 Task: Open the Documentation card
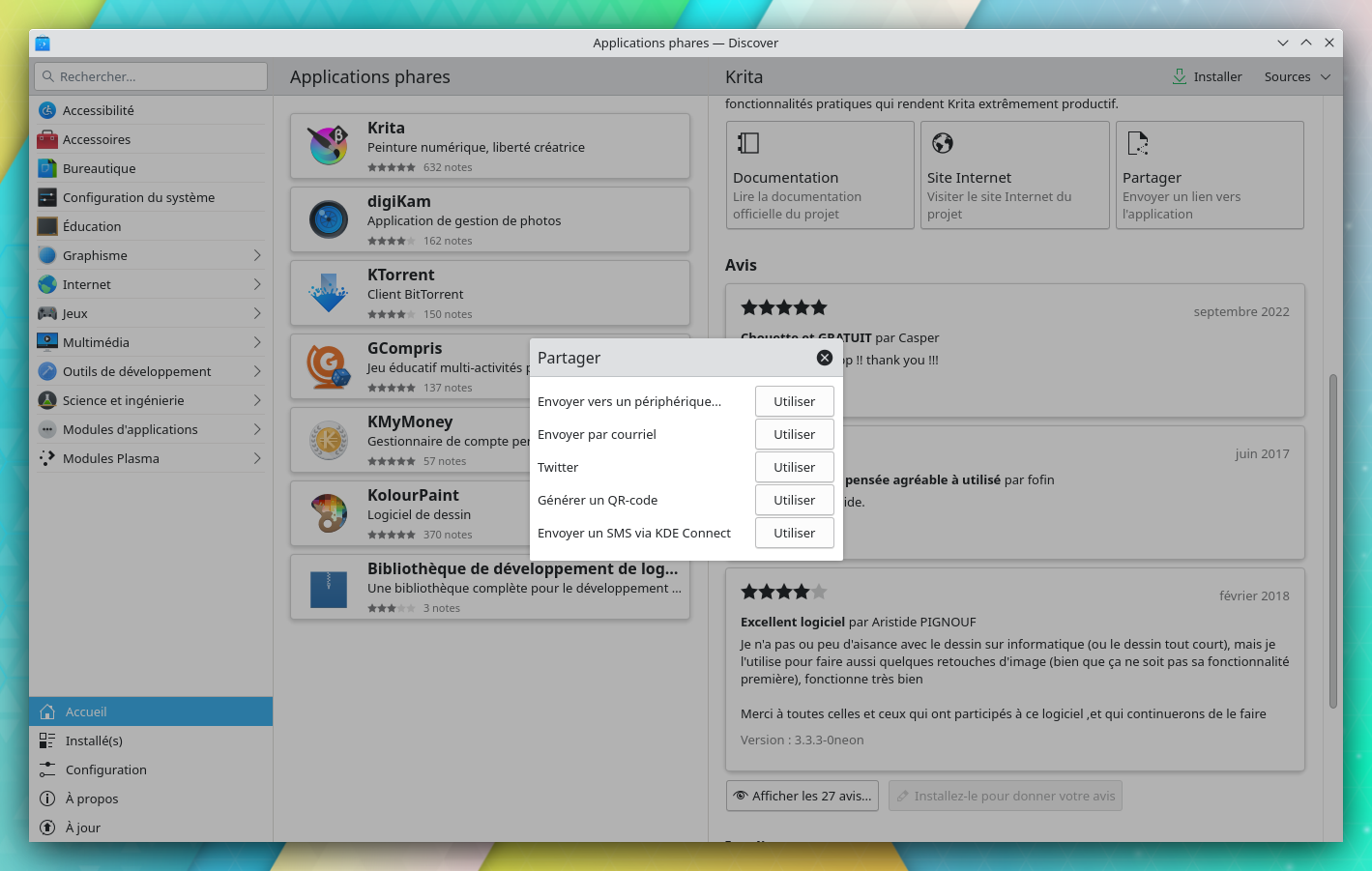pos(820,175)
